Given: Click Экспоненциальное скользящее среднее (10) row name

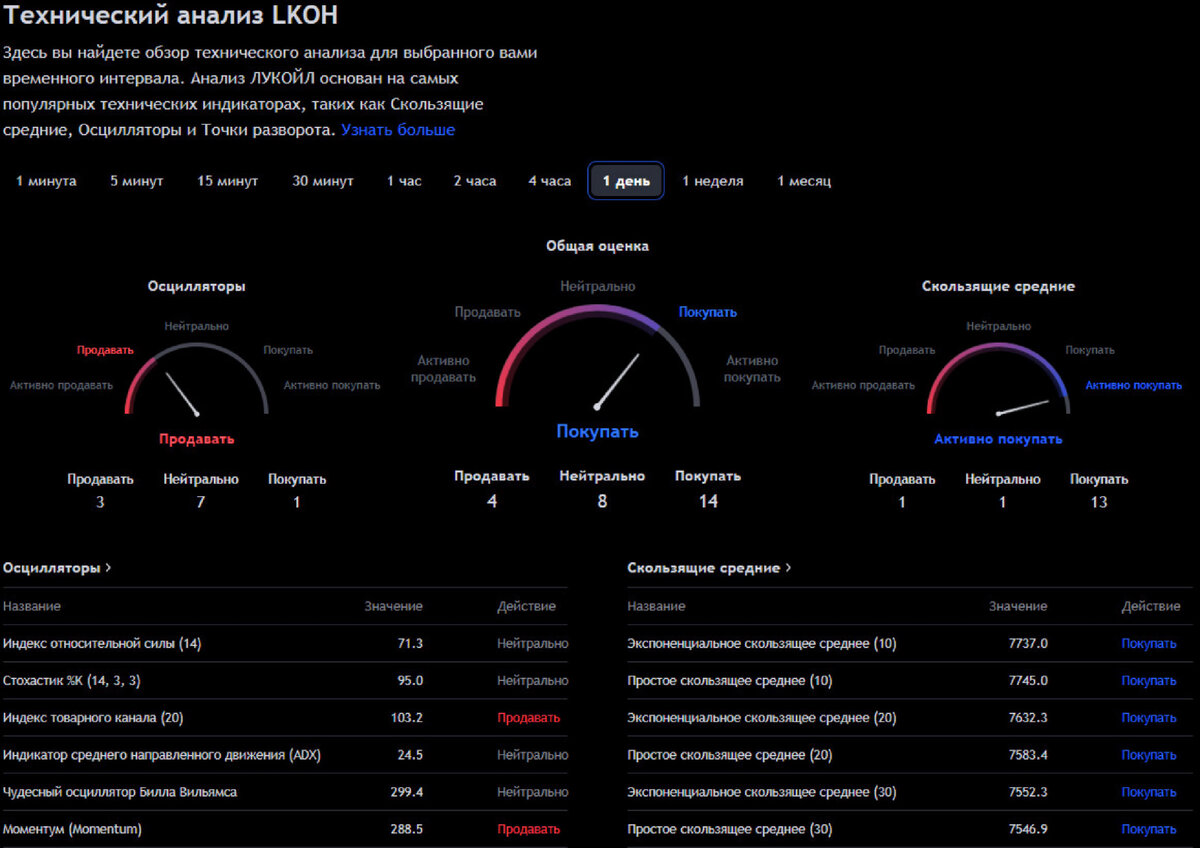Looking at the screenshot, I should pos(762,643).
